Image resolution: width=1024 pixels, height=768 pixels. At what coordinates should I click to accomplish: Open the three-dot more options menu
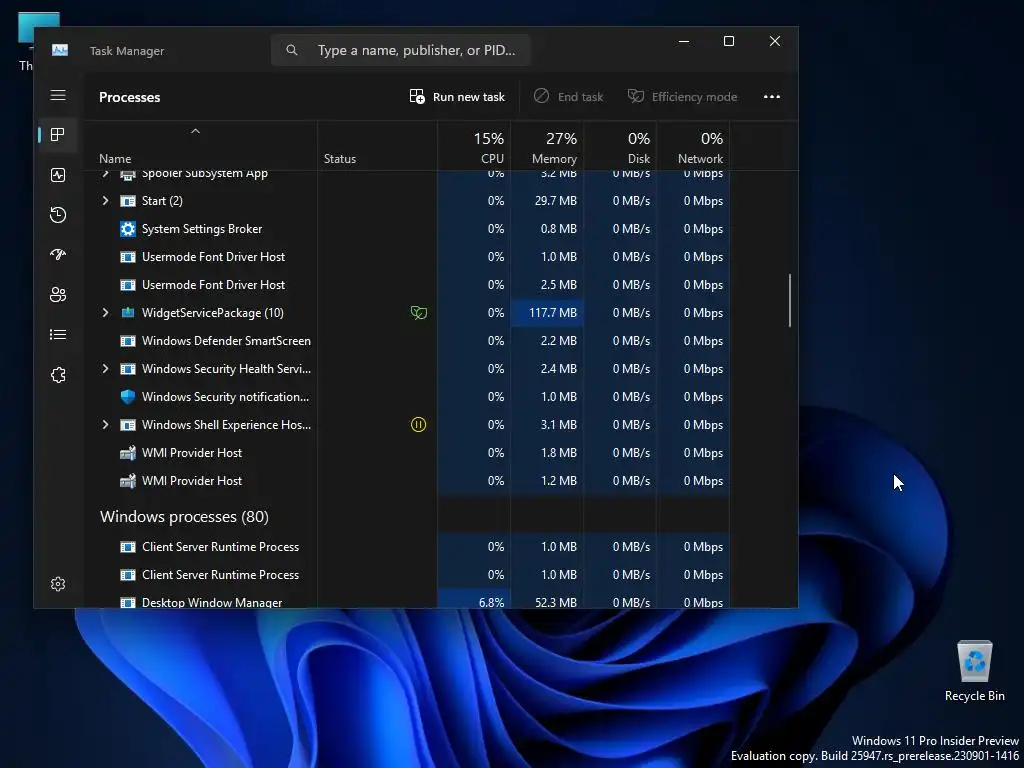[772, 97]
